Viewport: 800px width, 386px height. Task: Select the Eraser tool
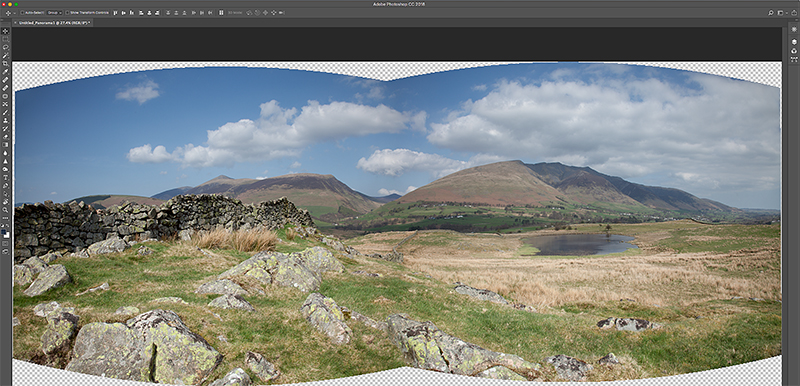point(6,136)
